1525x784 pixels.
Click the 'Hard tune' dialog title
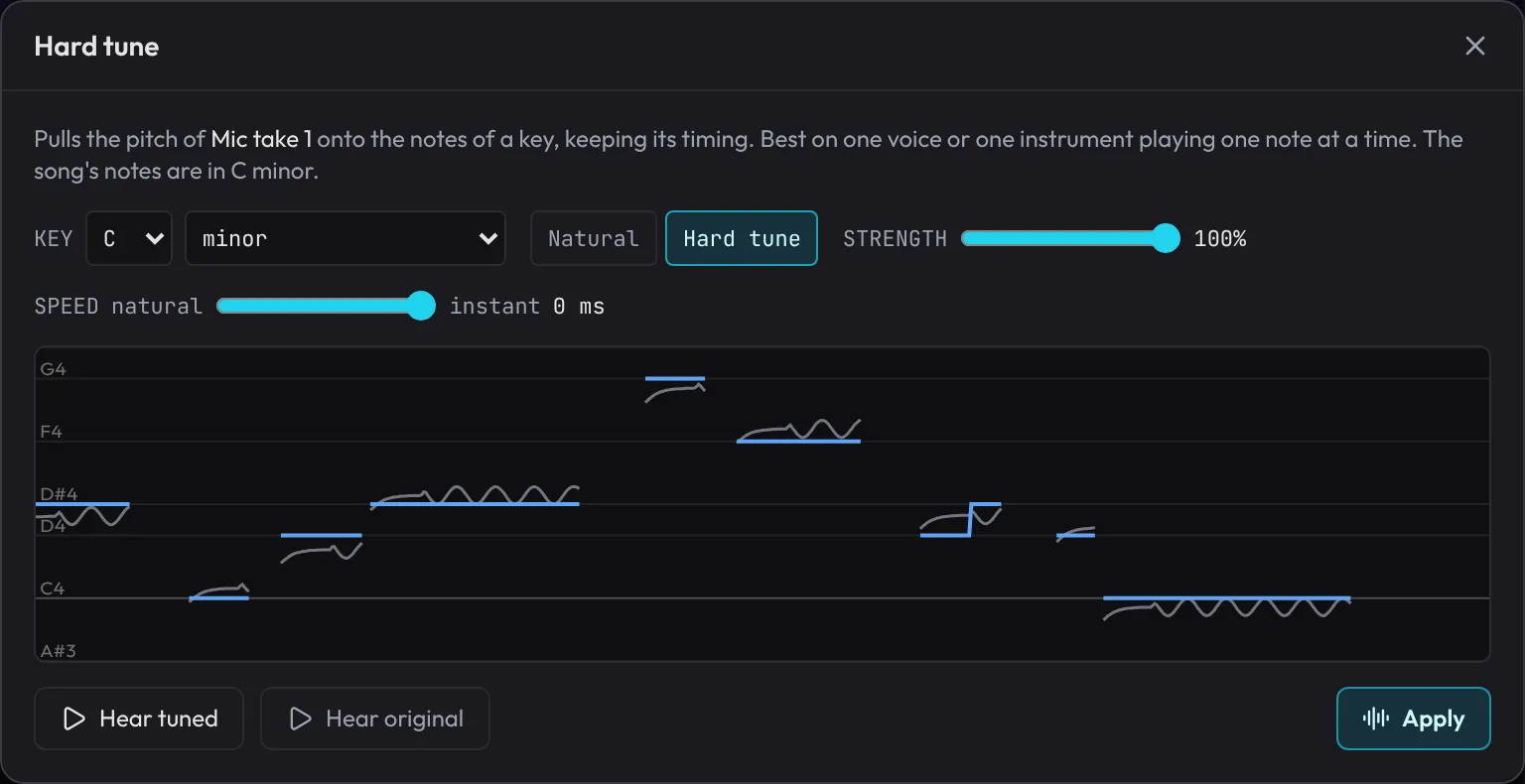(x=96, y=46)
